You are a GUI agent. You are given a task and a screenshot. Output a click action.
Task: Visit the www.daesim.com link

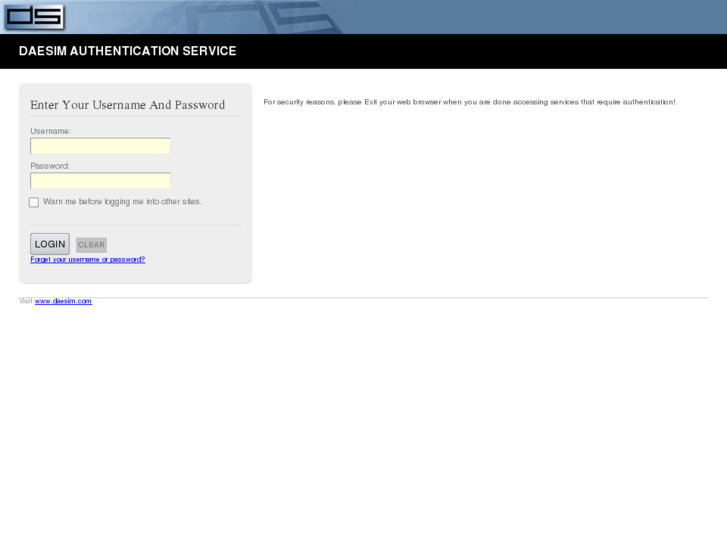[x=63, y=301]
